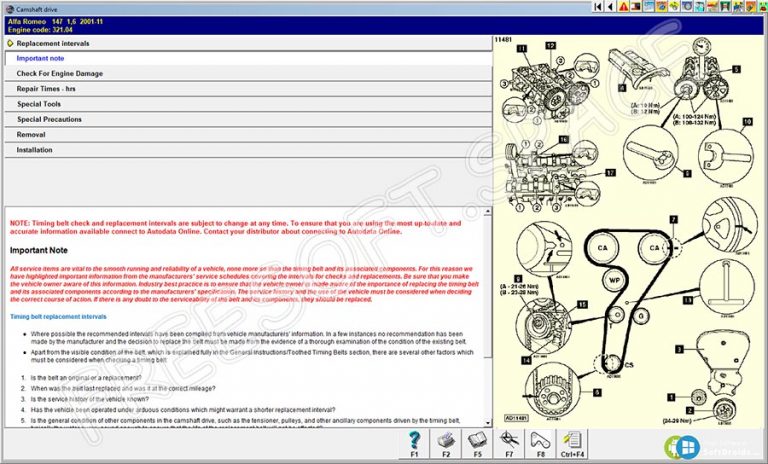Image resolution: width=768 pixels, height=464 pixels.
Task: Click the AD11481 label under the diagram
Action: point(516,418)
